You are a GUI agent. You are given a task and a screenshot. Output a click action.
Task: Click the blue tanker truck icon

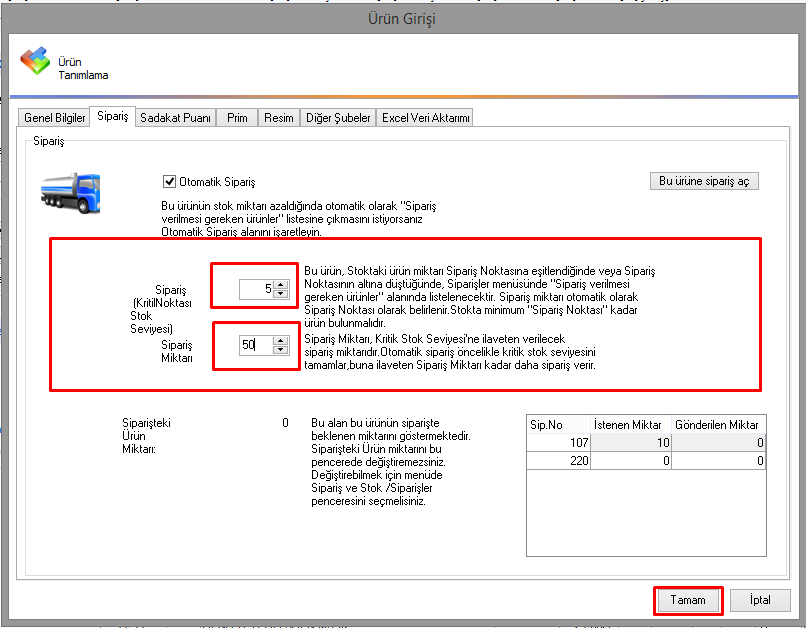coord(70,191)
